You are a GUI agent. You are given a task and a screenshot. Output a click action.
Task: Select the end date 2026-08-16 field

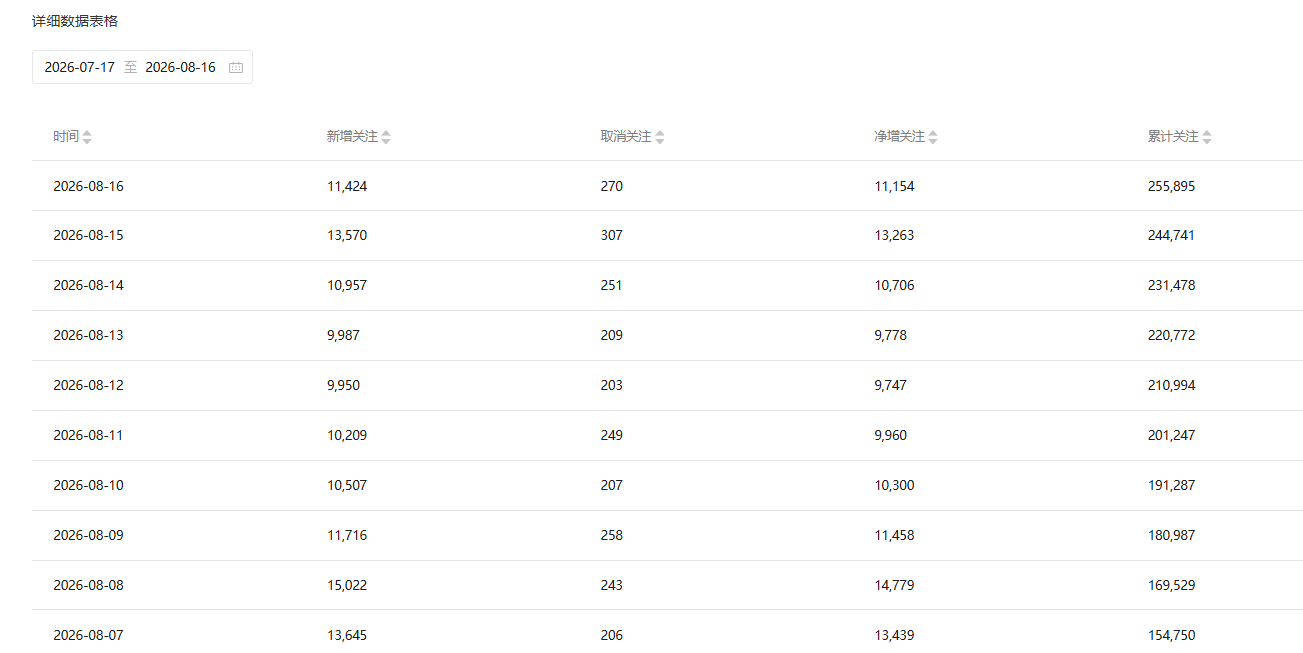[181, 67]
